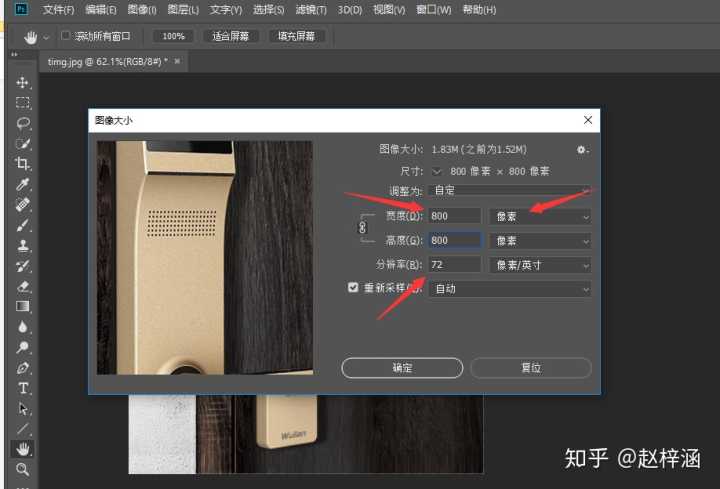Open the Image menu
720x489 pixels.
[142, 10]
